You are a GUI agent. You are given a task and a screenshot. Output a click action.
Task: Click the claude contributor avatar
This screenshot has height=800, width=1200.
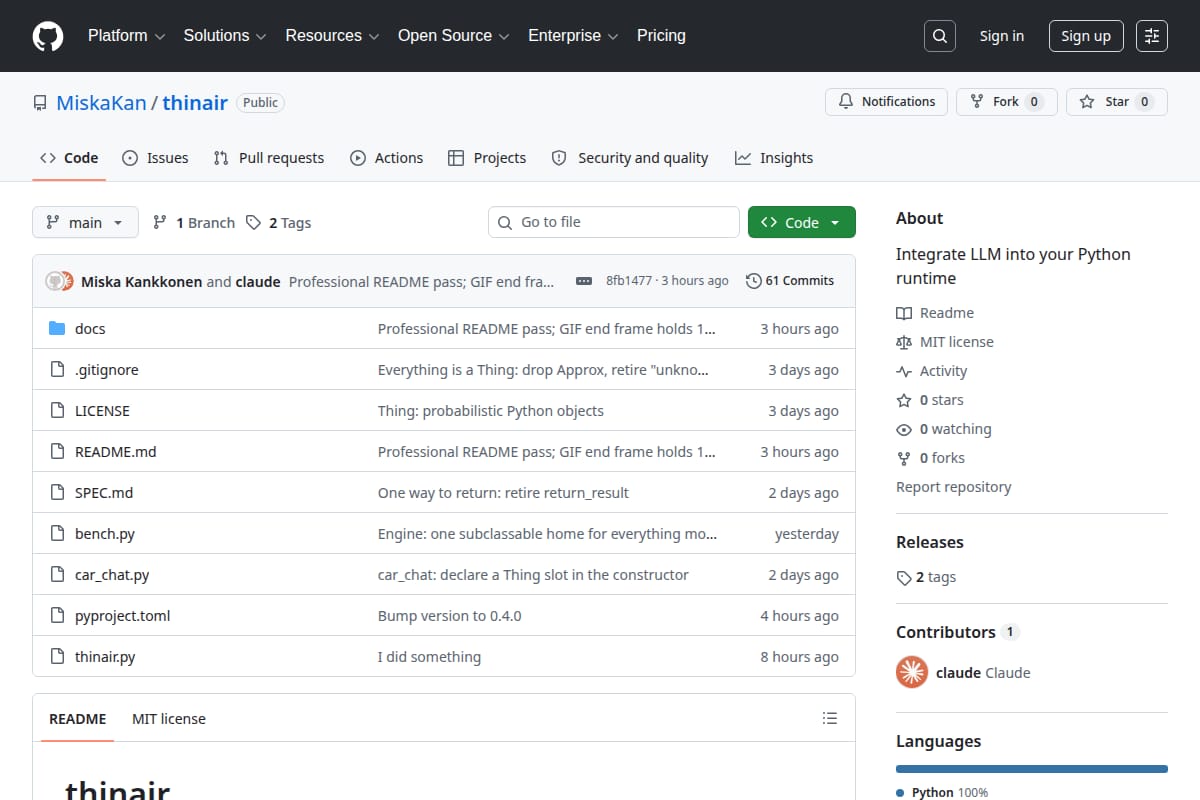[x=912, y=673]
